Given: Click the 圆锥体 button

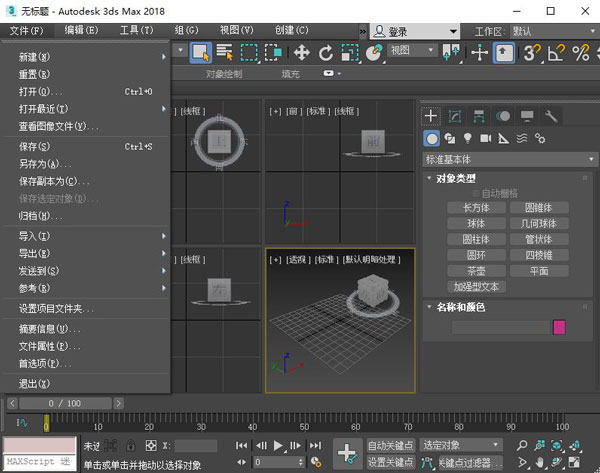Looking at the screenshot, I should pos(539,208).
